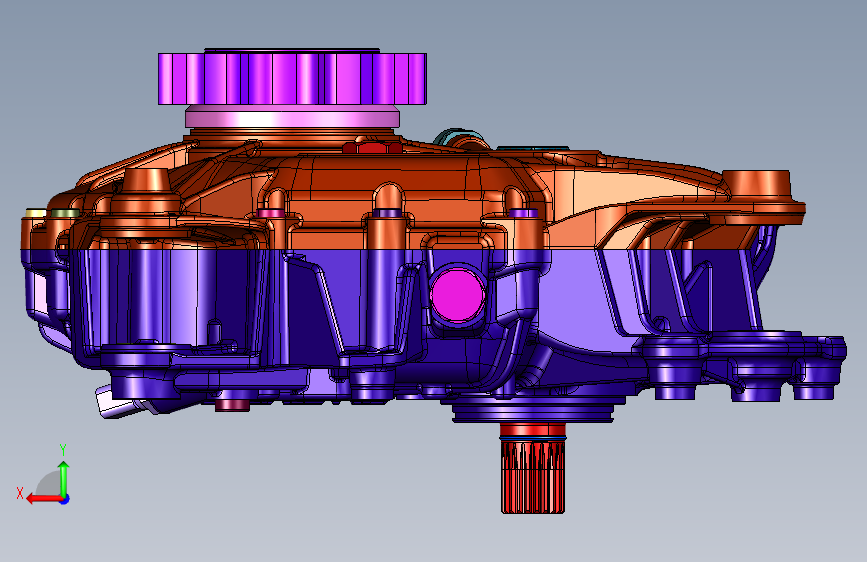867x562 pixels.
Task: Select the yellow bolt head on left flange
Action: (x=35, y=213)
